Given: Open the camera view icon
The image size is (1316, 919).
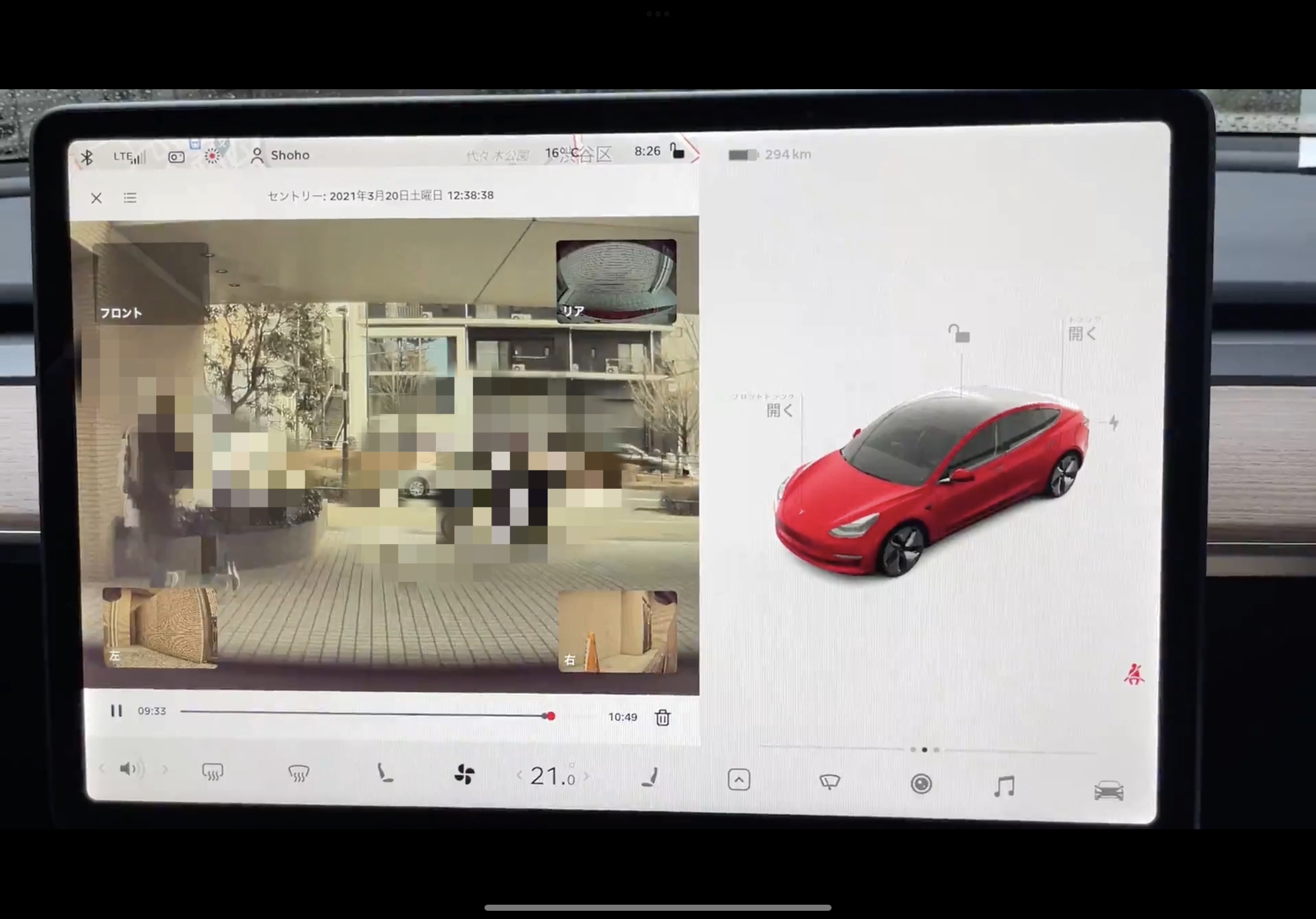Looking at the screenshot, I should 921,783.
